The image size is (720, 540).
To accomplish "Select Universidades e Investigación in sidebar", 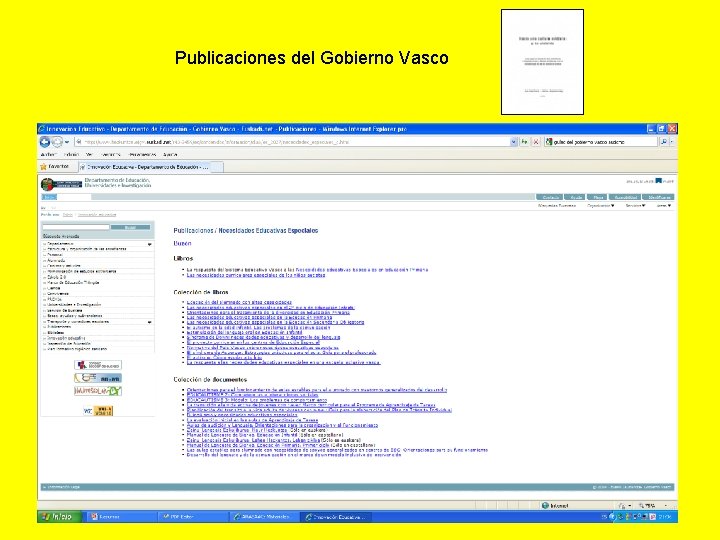I will pos(74,304).
